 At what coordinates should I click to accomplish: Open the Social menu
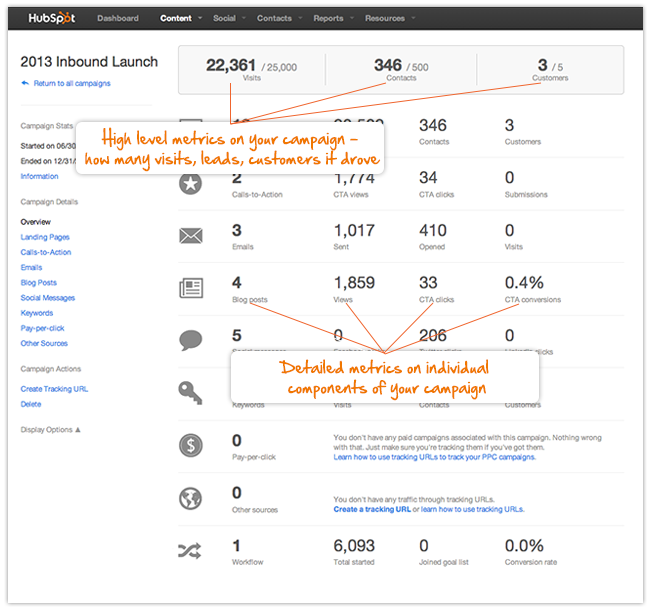click(x=224, y=18)
